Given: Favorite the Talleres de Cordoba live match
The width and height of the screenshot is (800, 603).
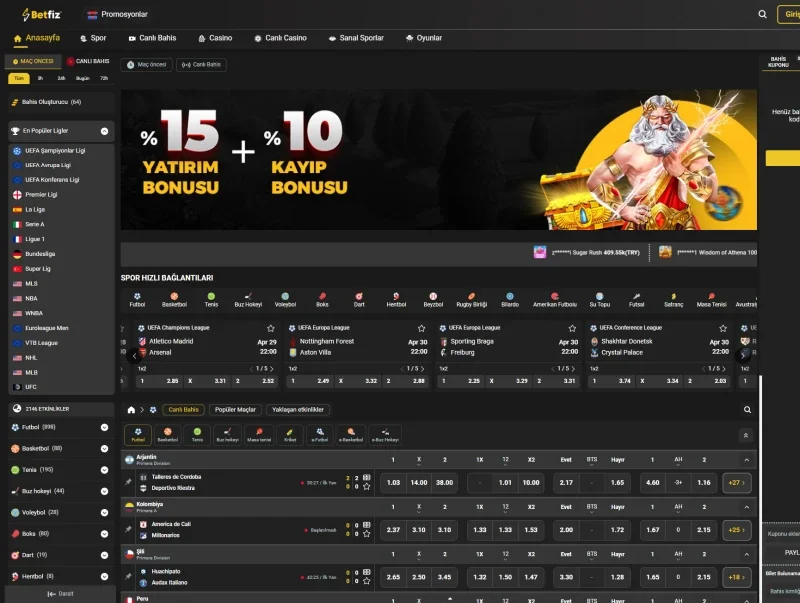Looking at the screenshot, I should click(x=366, y=487).
